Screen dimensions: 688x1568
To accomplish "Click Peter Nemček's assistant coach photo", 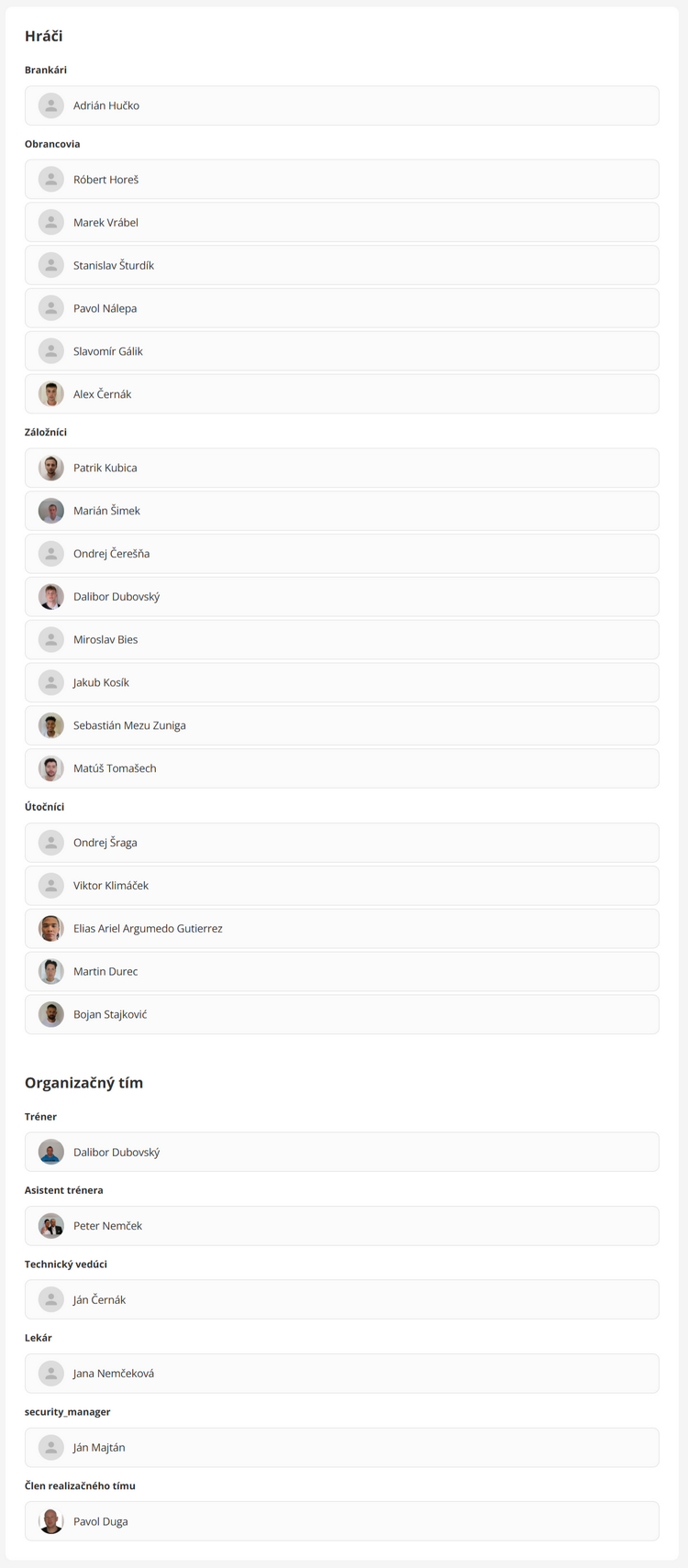I will pyautogui.click(x=50, y=1225).
